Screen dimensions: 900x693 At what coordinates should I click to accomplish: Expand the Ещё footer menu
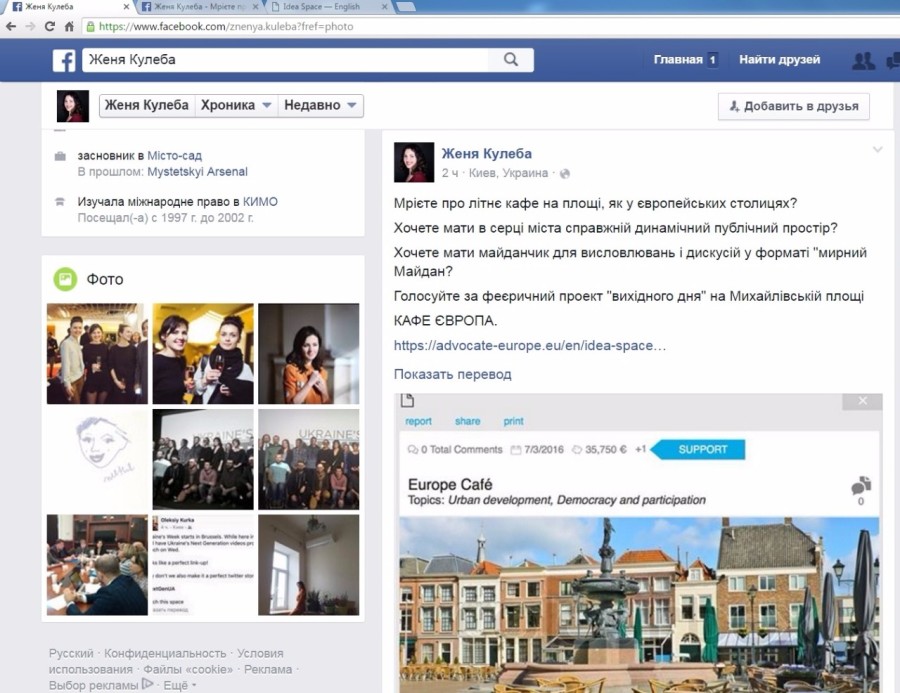(x=180, y=685)
